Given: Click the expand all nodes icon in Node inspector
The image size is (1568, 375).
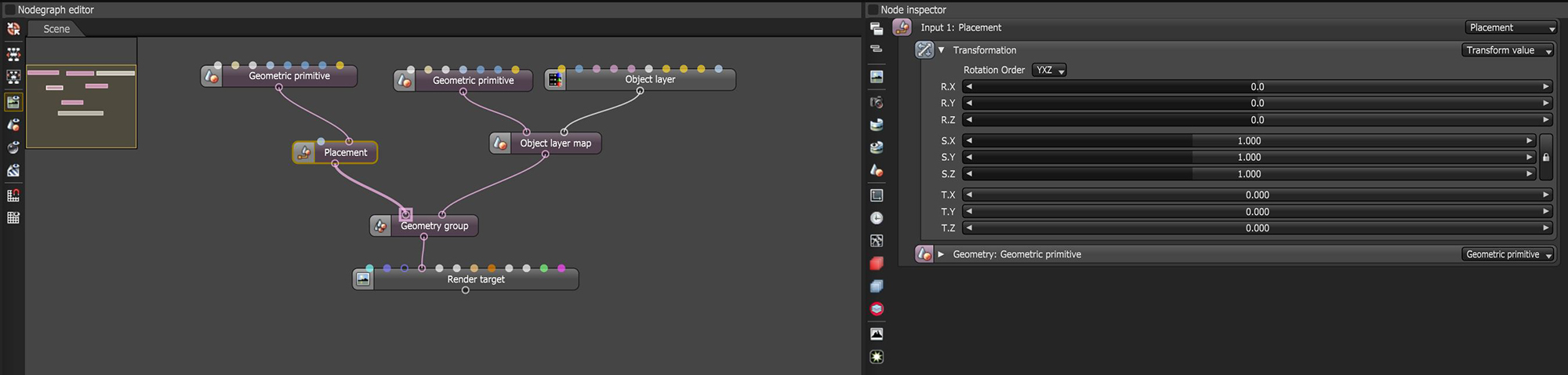Looking at the screenshot, I should click(x=877, y=28).
